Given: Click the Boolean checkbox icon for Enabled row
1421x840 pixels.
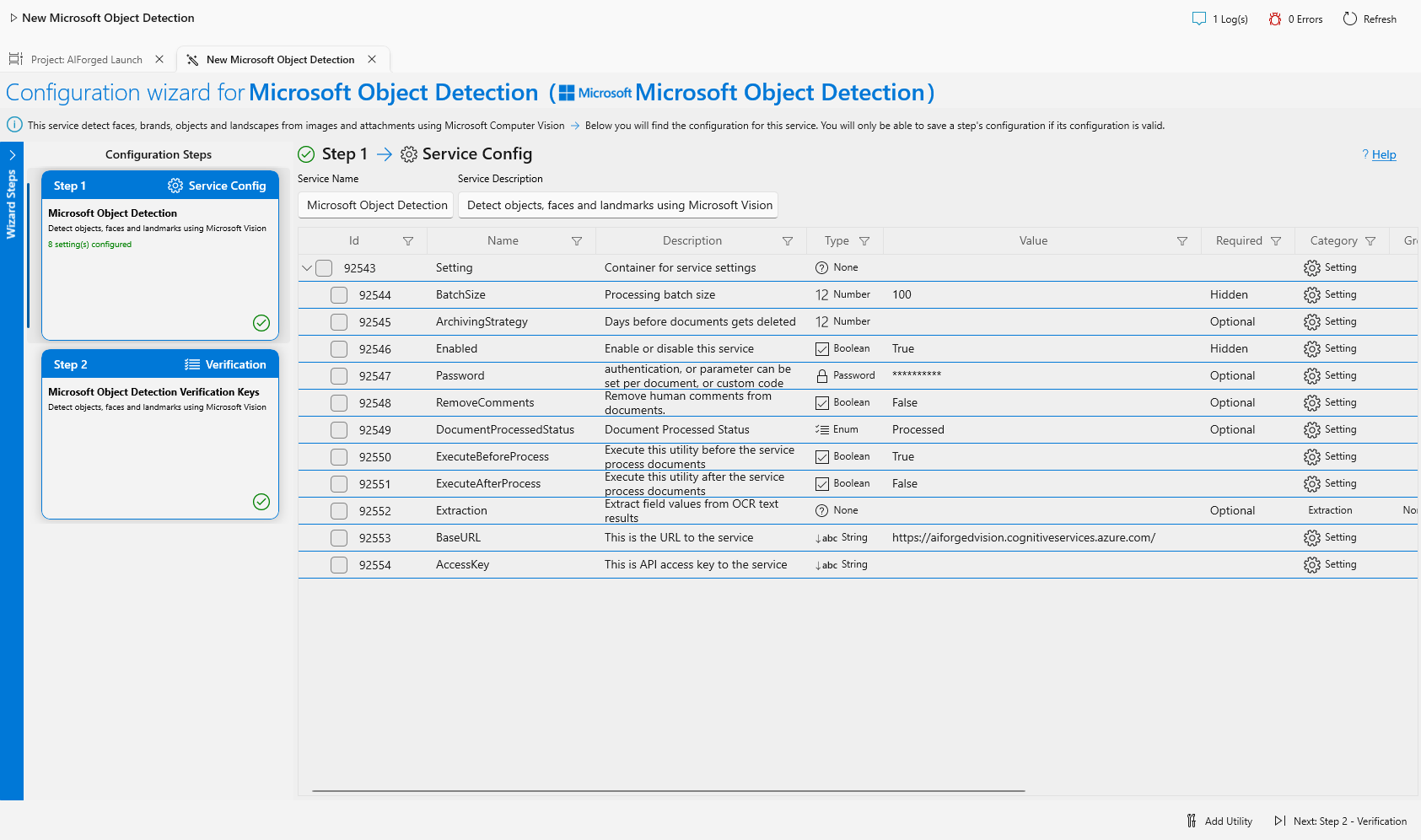Looking at the screenshot, I should 822,349.
